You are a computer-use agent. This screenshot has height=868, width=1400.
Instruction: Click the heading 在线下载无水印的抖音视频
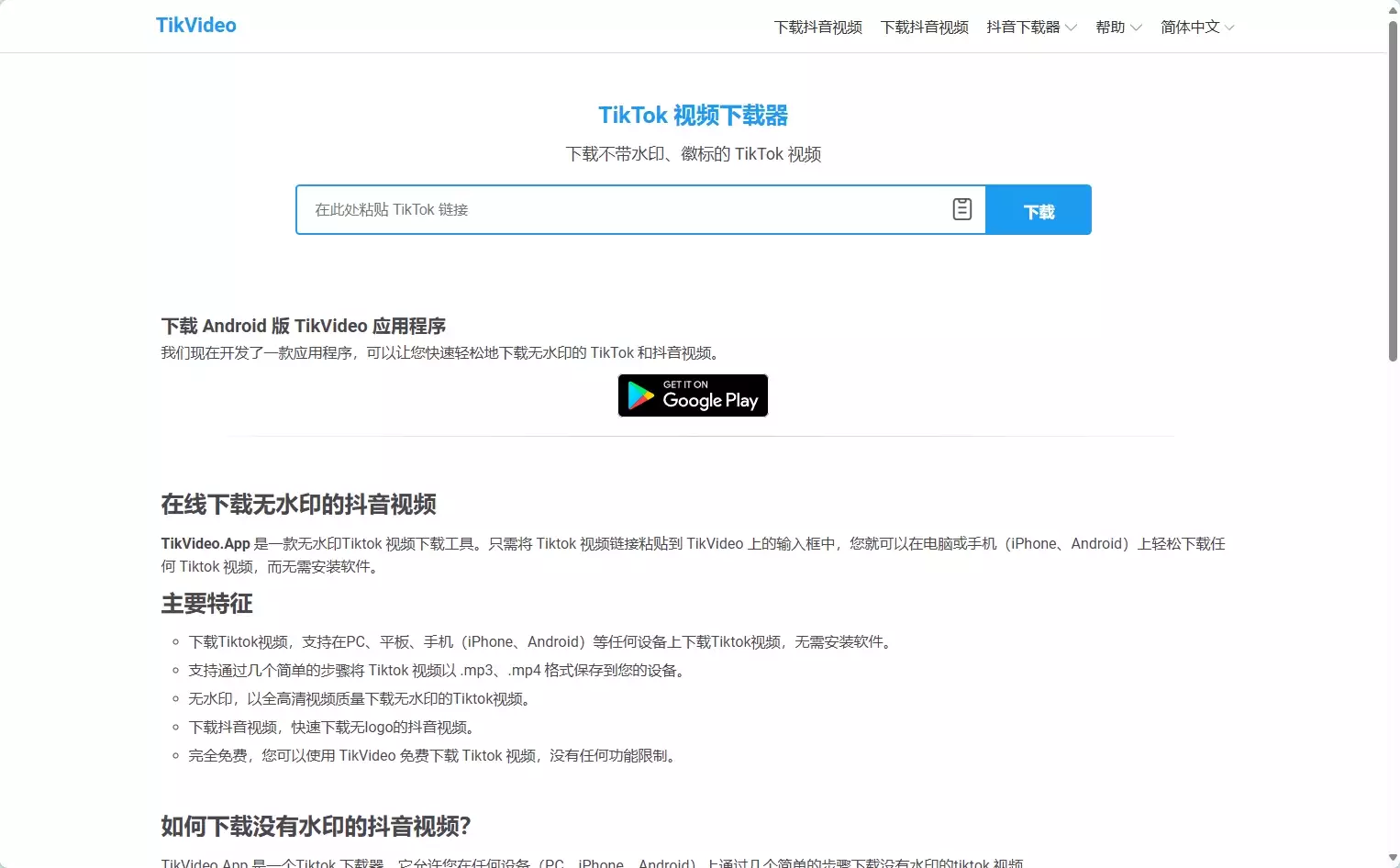pos(299,504)
